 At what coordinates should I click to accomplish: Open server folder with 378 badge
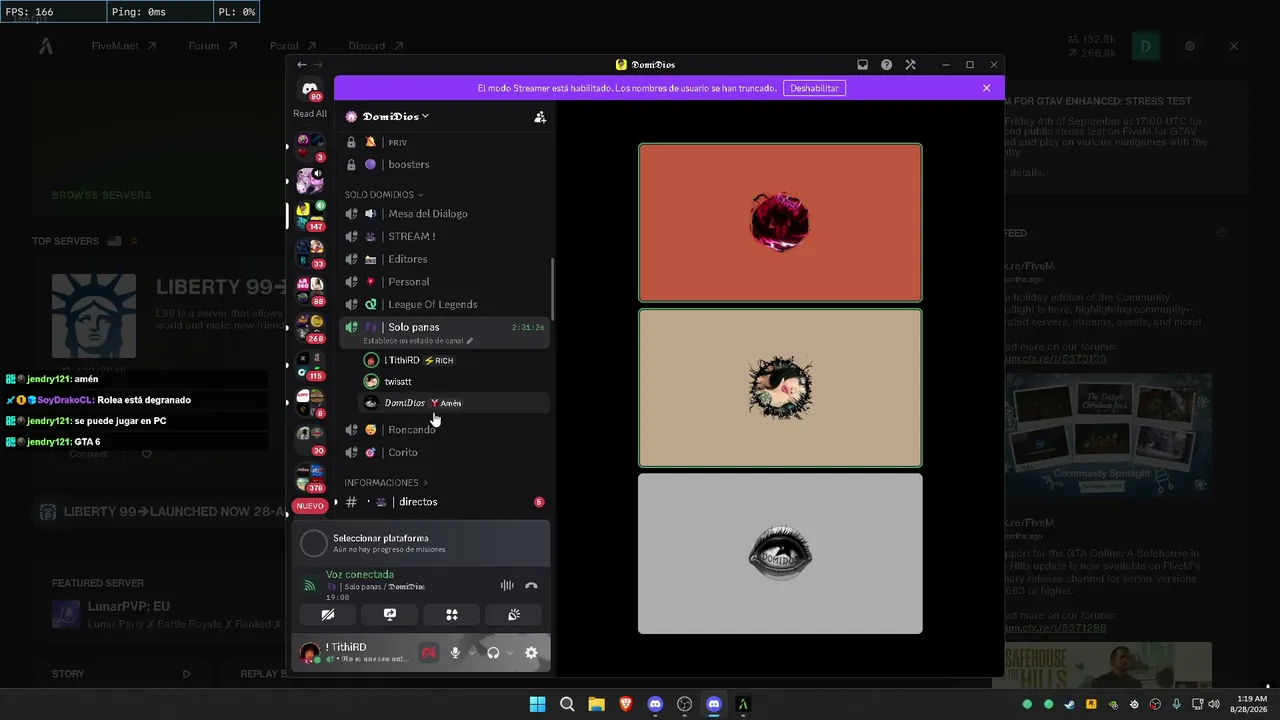pyautogui.click(x=310, y=476)
